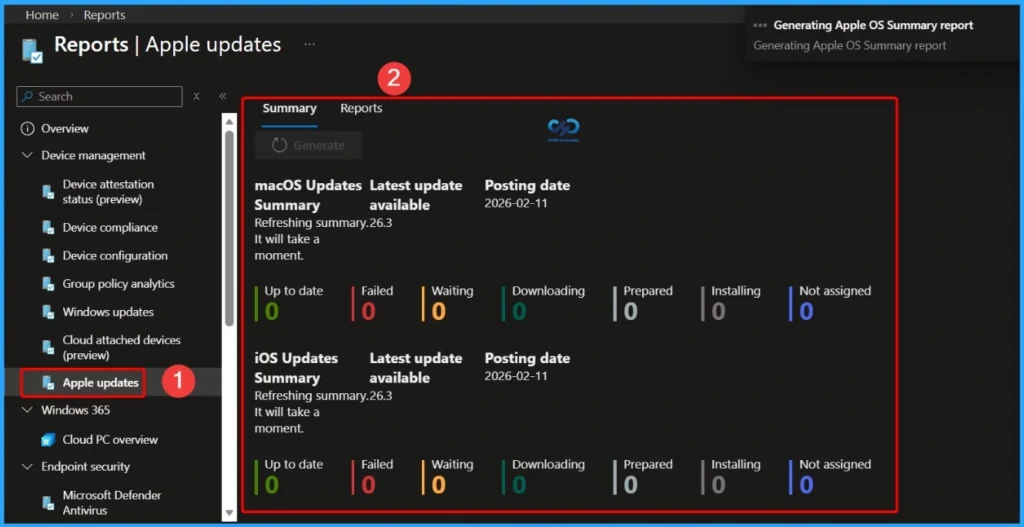Click the macOS Prepared count
Screen dimensions: 1024x527
[630, 311]
